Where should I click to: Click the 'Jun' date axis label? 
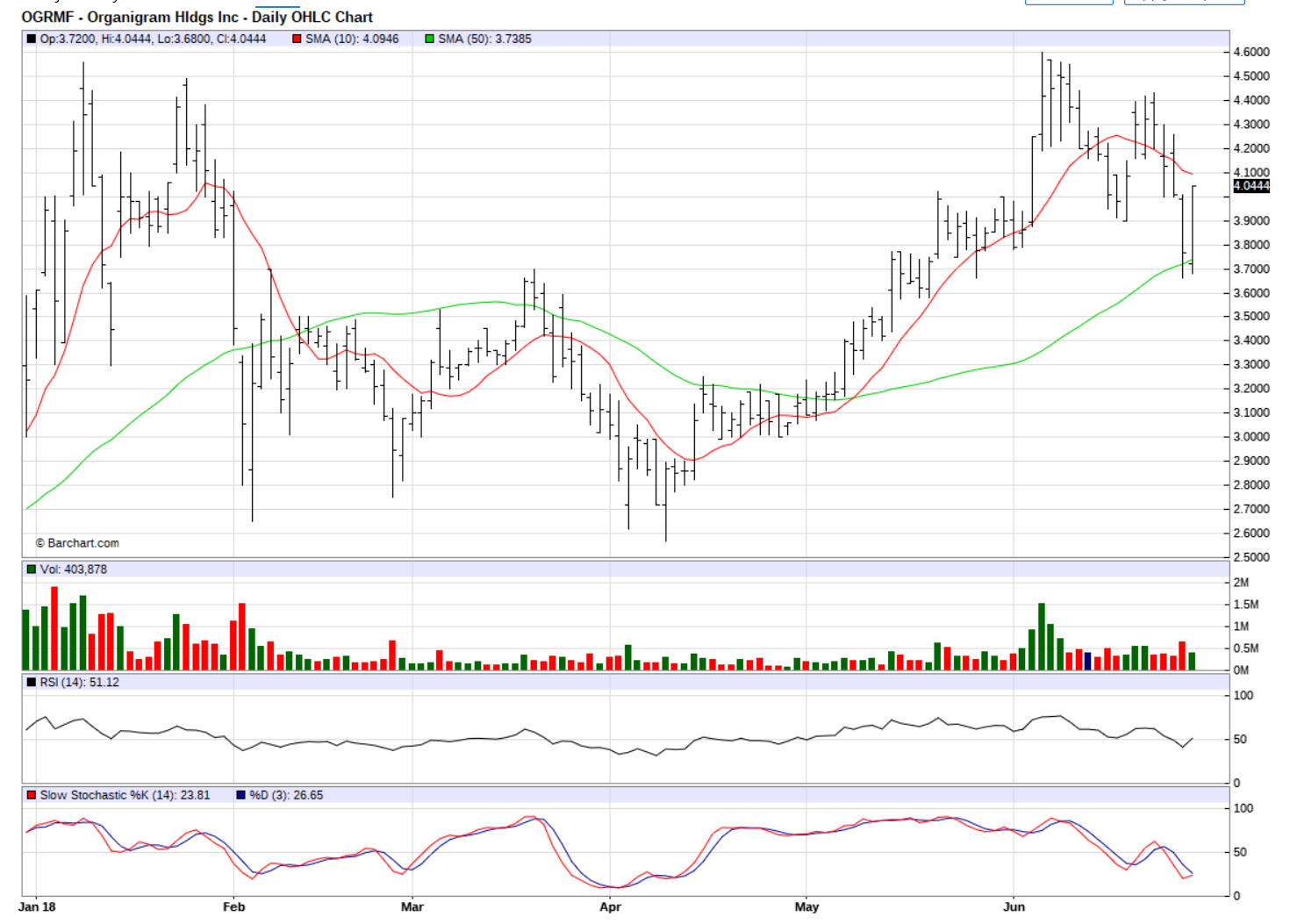[1014, 906]
